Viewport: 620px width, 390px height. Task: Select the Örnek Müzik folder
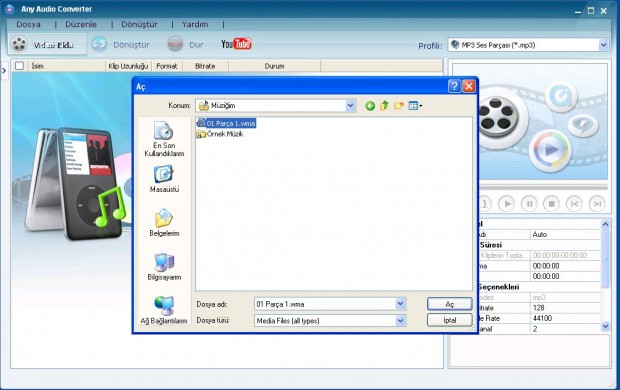pos(220,134)
